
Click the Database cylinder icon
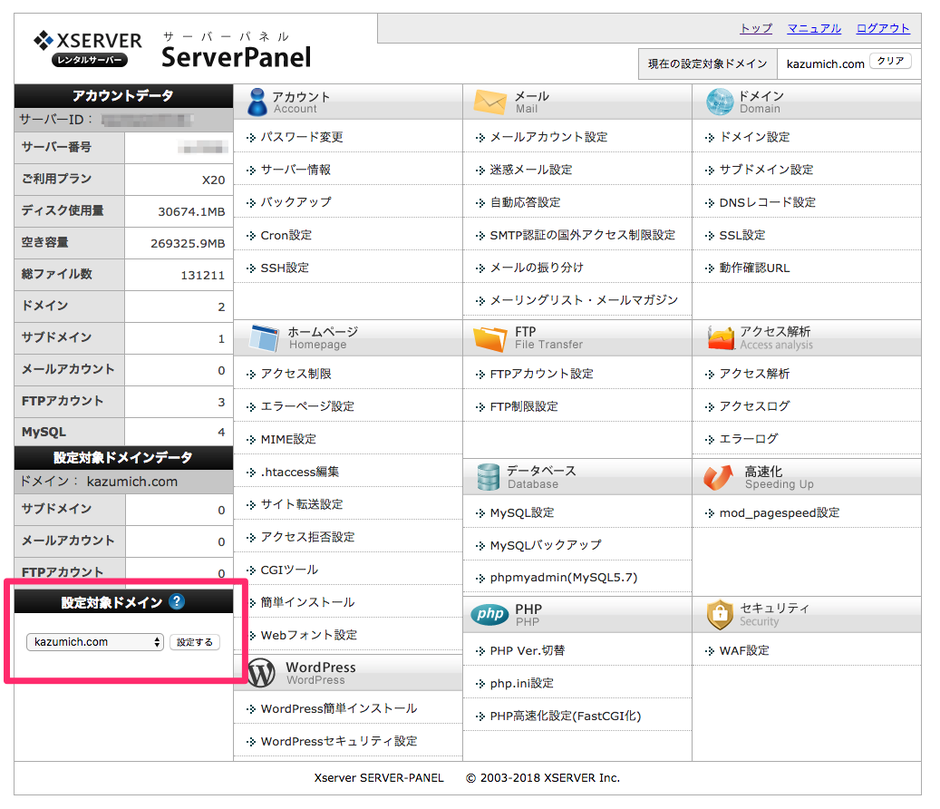point(488,476)
